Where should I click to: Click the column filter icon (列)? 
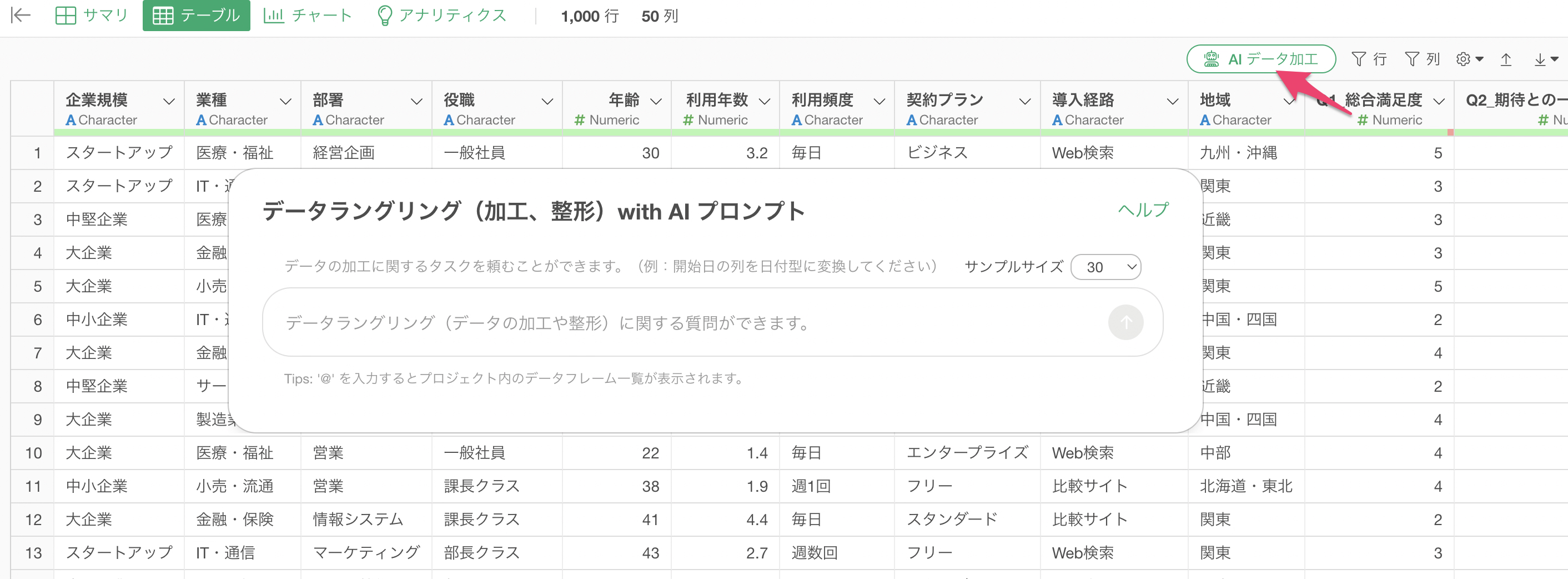click(x=1421, y=59)
